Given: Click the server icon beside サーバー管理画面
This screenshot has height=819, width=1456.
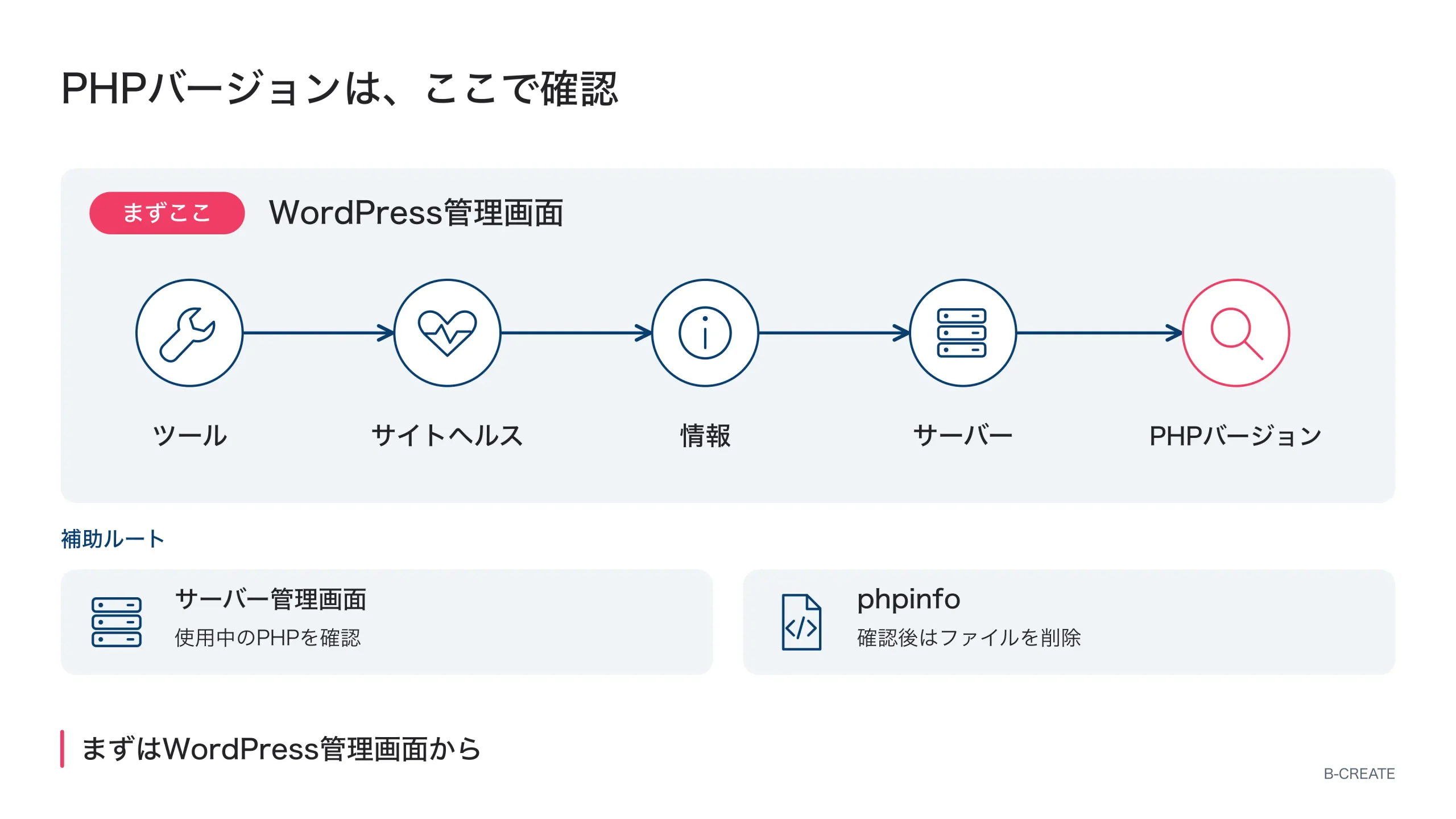Looking at the screenshot, I should [117, 622].
